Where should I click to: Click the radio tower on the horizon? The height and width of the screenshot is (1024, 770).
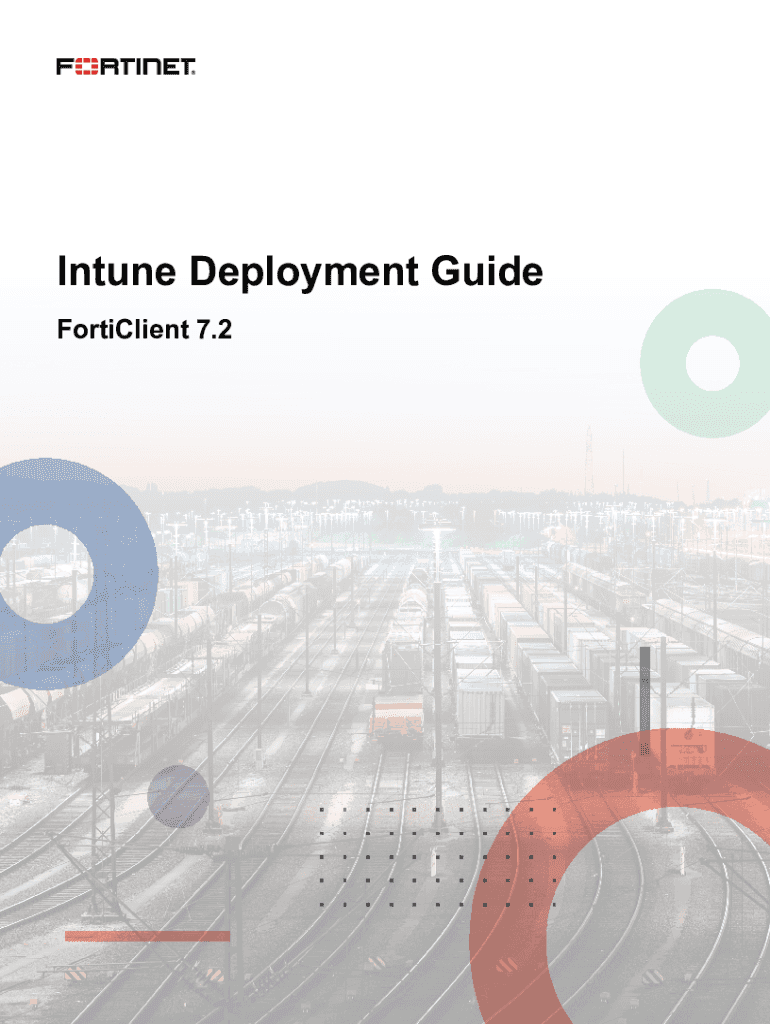pyautogui.click(x=588, y=460)
